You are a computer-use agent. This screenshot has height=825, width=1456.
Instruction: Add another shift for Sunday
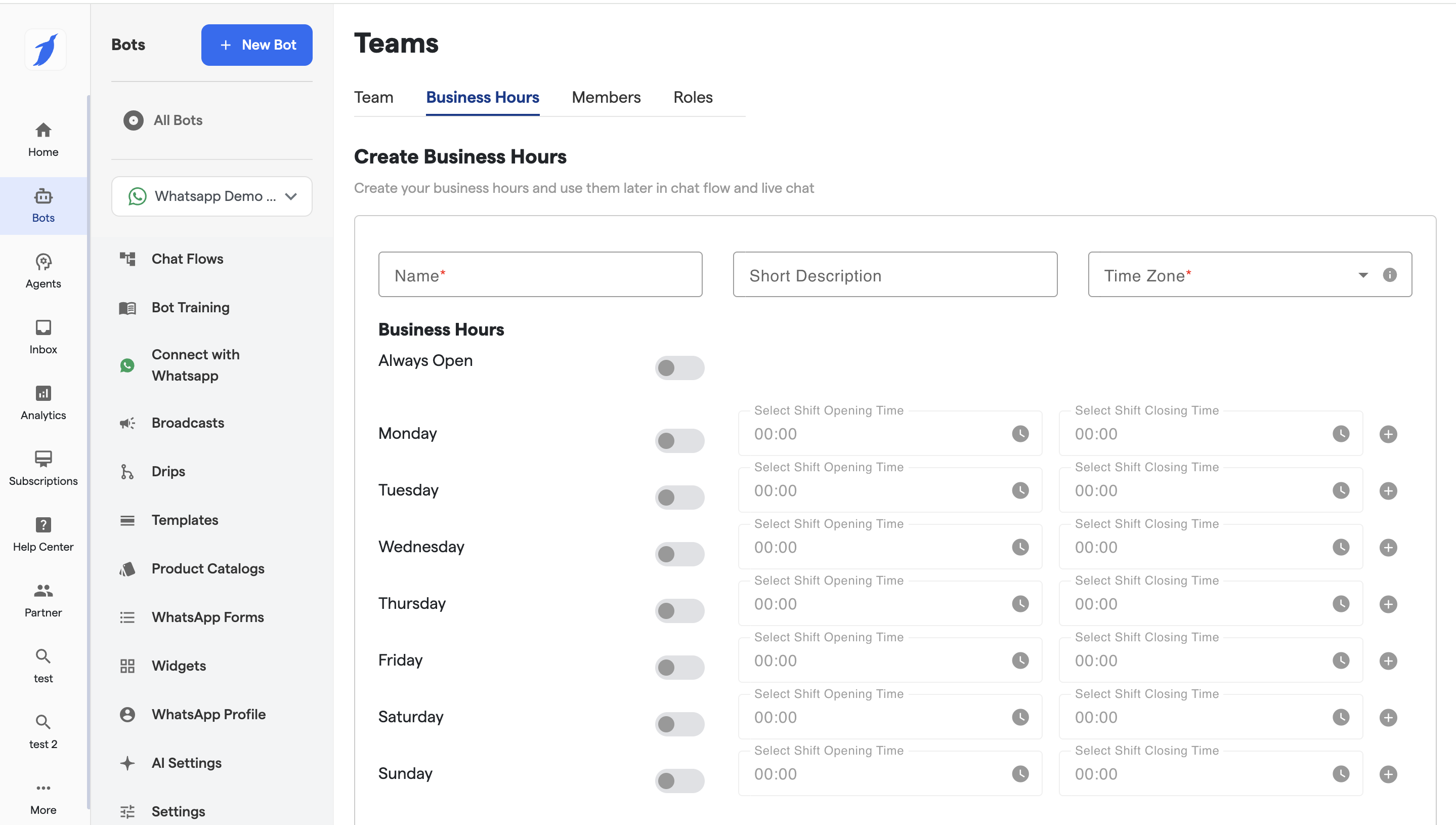click(1388, 774)
